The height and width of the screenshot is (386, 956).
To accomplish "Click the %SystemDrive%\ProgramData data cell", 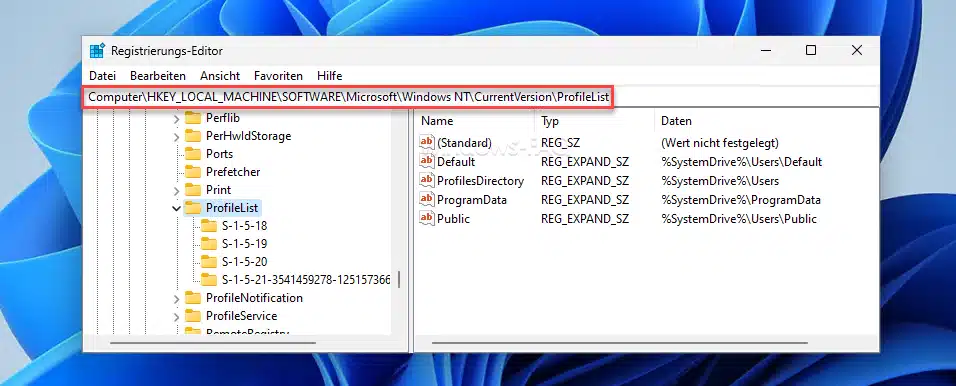I will coord(741,200).
